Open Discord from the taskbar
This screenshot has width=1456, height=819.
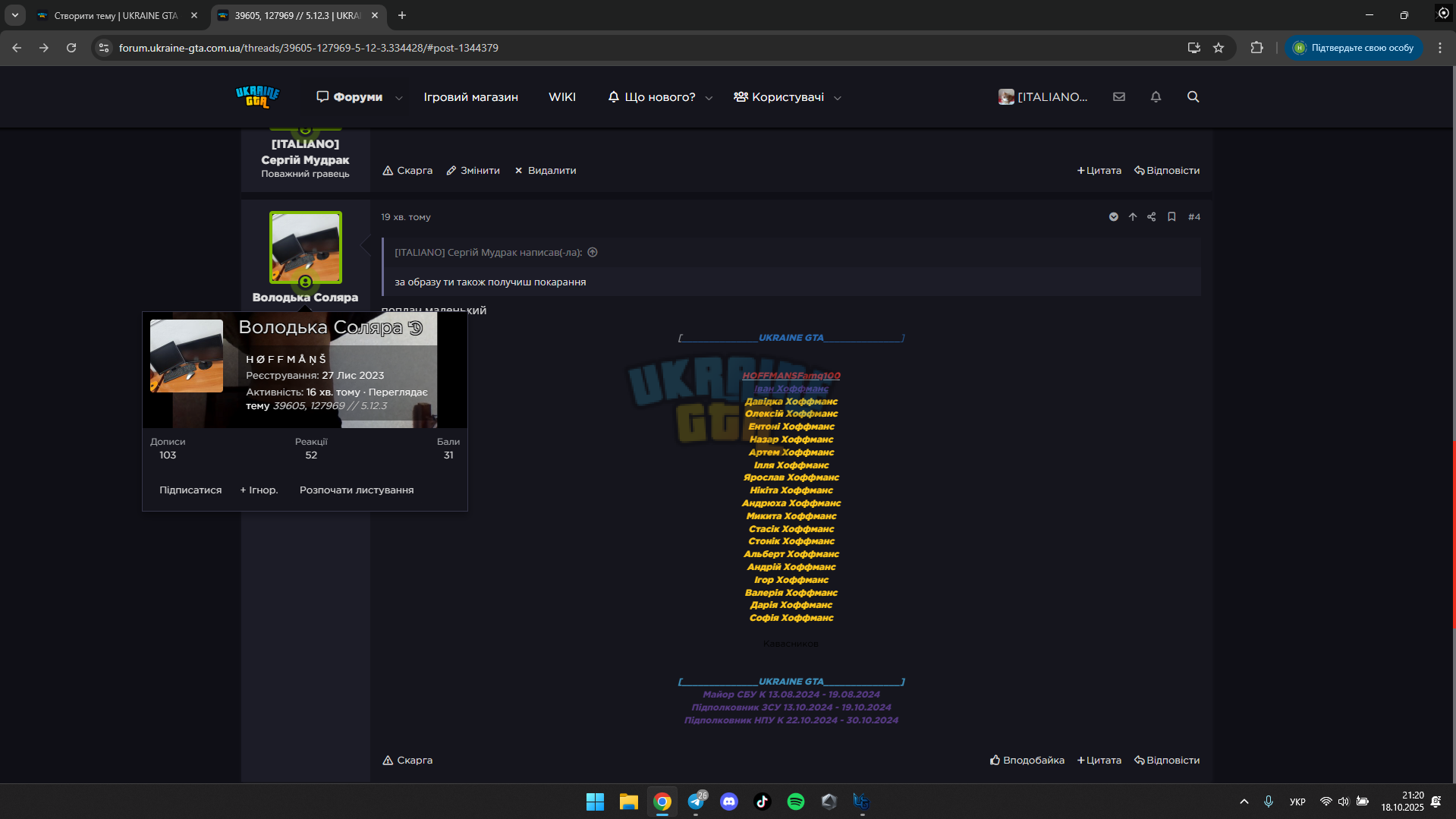pyautogui.click(x=729, y=802)
